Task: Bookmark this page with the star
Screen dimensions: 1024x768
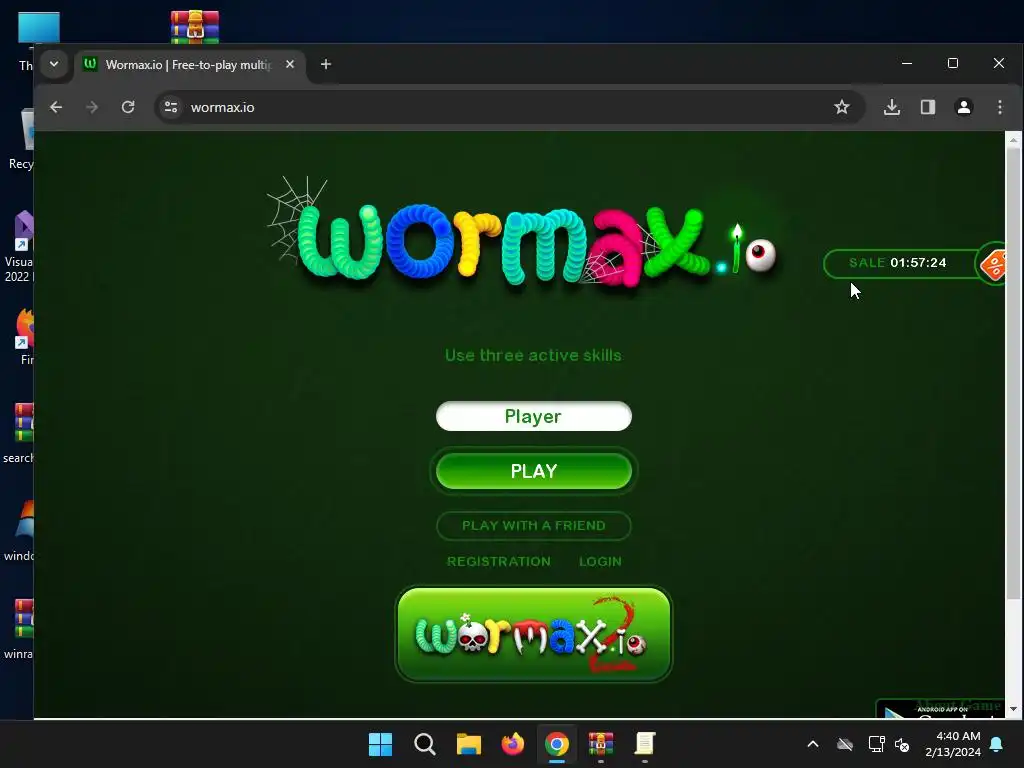Action: pyautogui.click(x=842, y=107)
